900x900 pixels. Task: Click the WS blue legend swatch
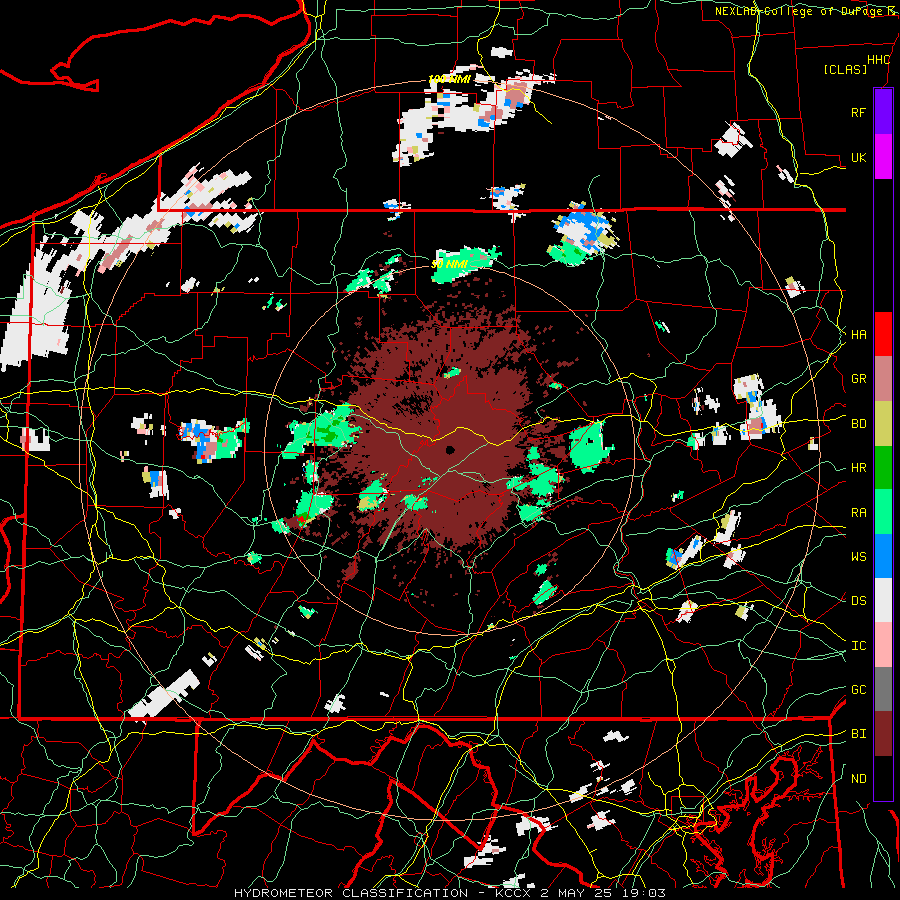pyautogui.click(x=883, y=556)
